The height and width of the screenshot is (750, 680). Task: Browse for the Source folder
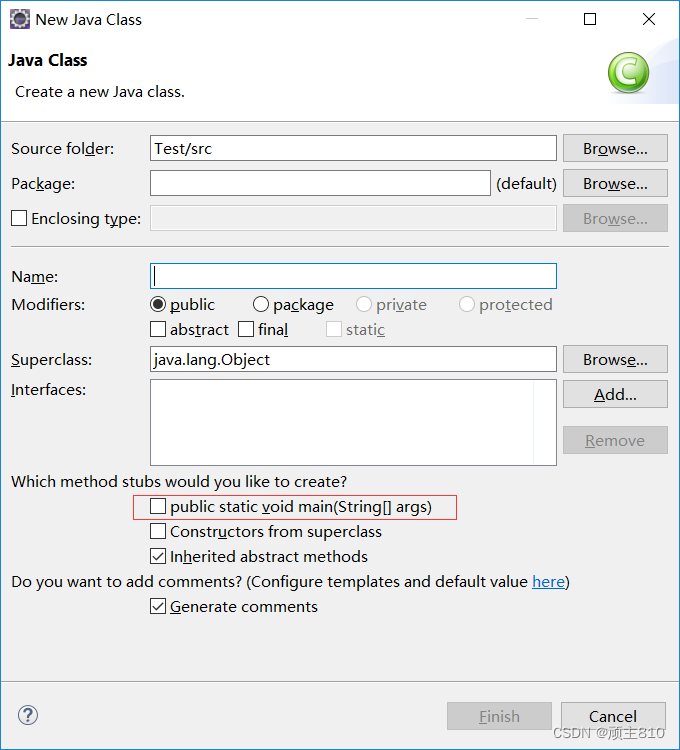[615, 148]
